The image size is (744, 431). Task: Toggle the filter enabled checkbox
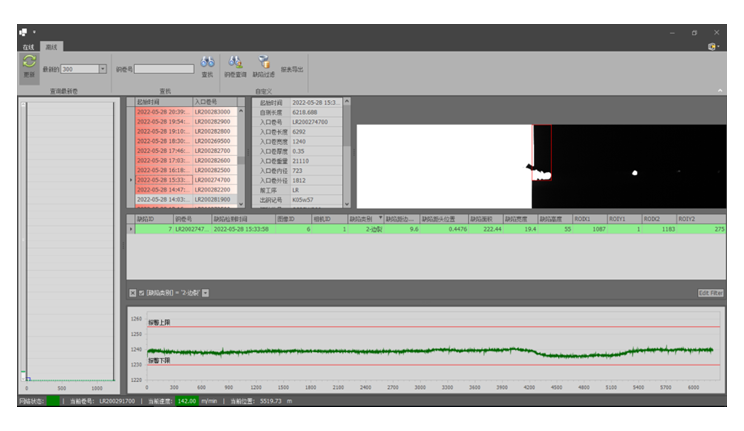(142, 293)
